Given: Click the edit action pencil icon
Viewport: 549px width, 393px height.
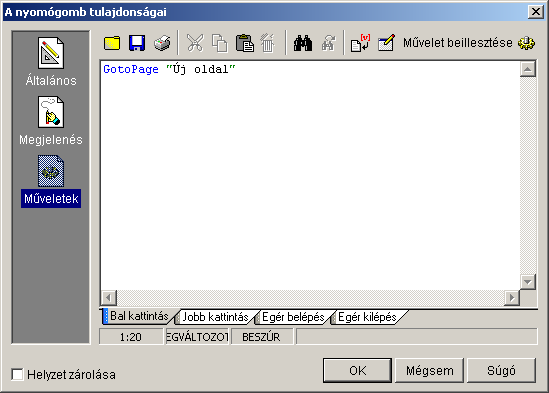Looking at the screenshot, I should pos(387,43).
